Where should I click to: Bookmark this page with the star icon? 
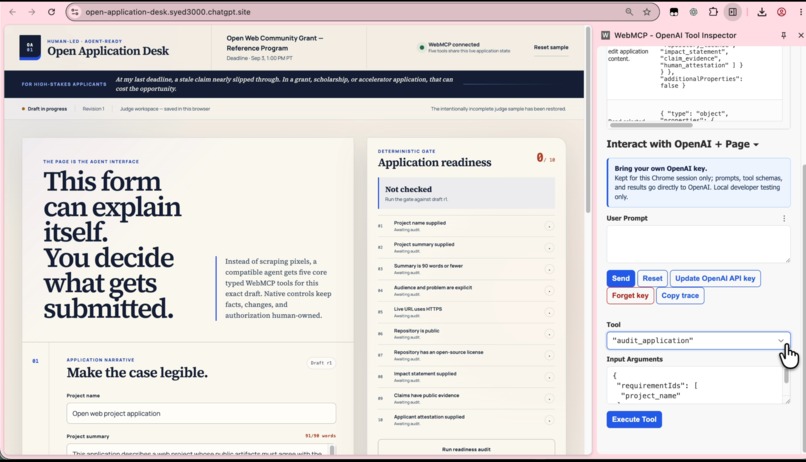click(x=647, y=12)
